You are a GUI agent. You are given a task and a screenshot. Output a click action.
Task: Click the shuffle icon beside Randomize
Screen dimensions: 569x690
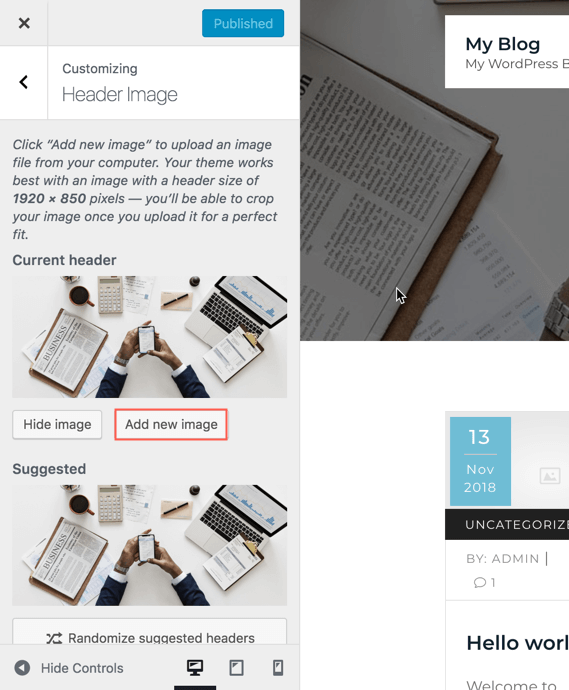[54, 638]
